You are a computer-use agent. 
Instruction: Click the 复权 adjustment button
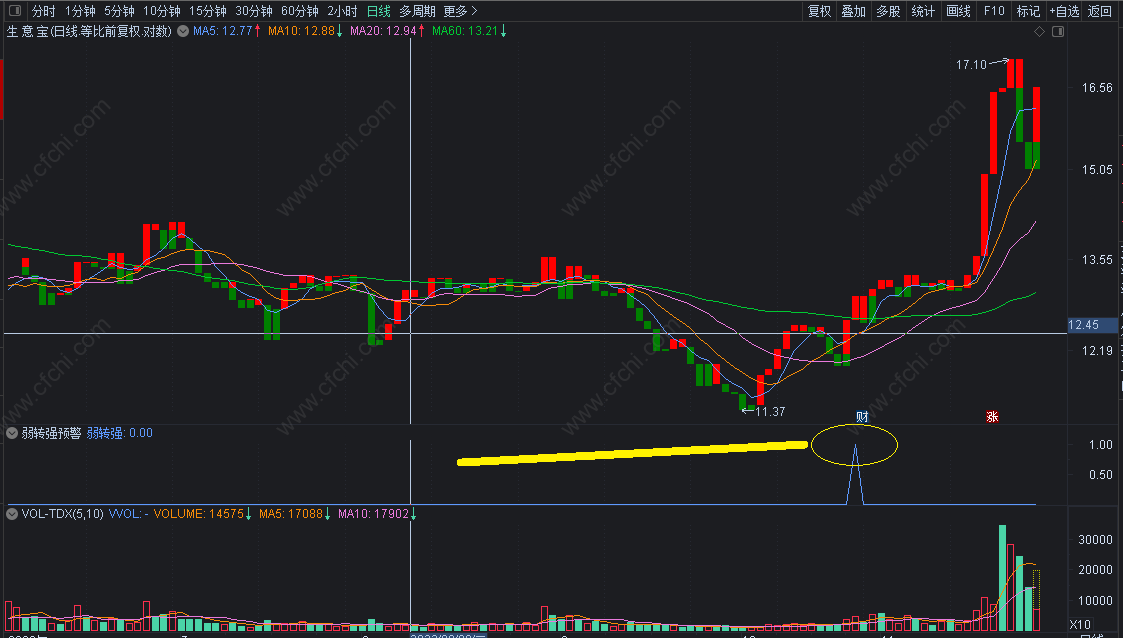pyautogui.click(x=819, y=11)
